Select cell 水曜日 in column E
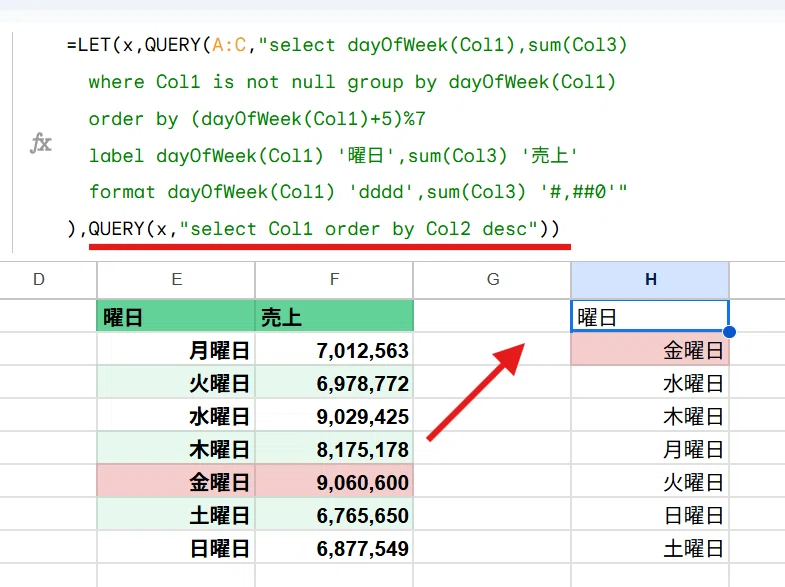Screen dimensions: 785x587 (176, 415)
